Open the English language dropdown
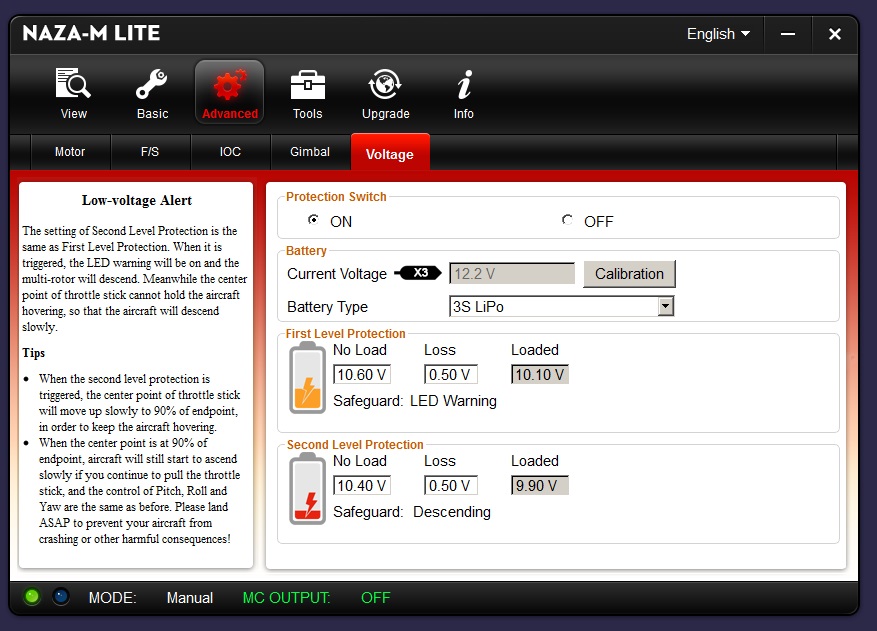The width and height of the screenshot is (877, 631). [x=718, y=34]
